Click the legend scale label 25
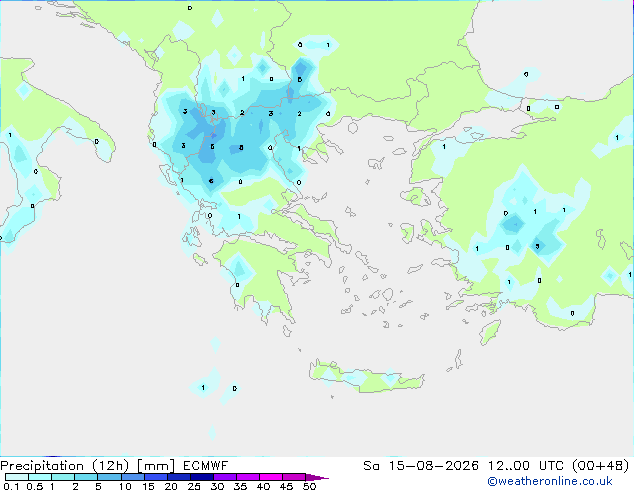 [194, 486]
